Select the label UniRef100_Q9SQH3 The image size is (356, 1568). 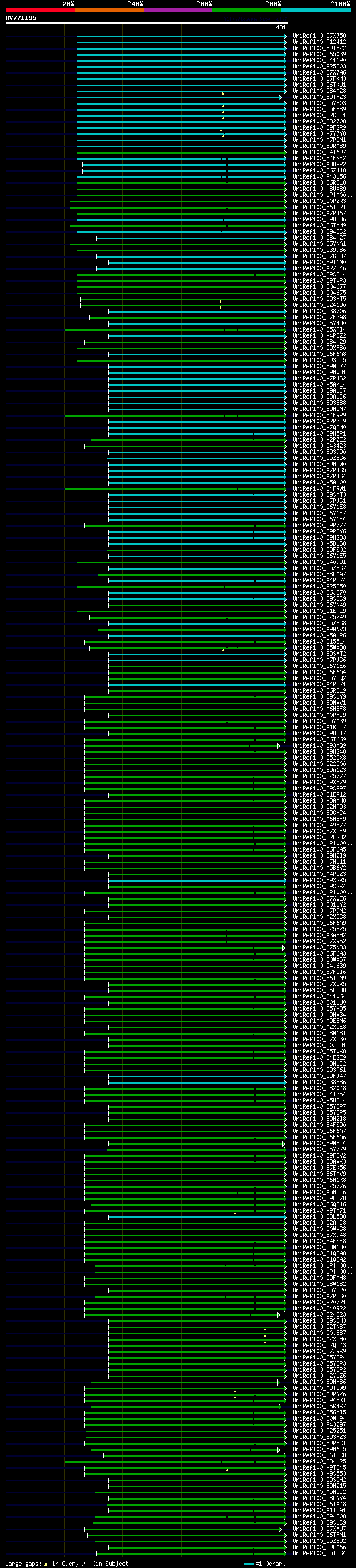coord(319,1322)
